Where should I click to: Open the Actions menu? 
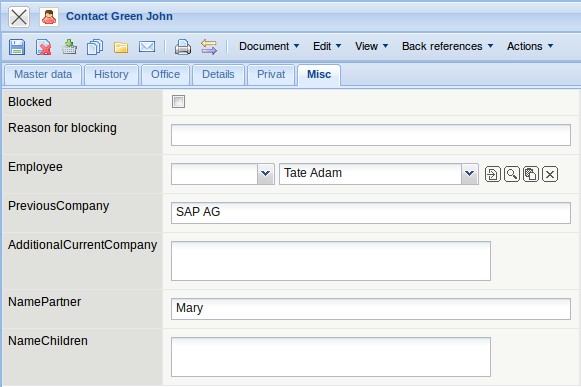530,46
